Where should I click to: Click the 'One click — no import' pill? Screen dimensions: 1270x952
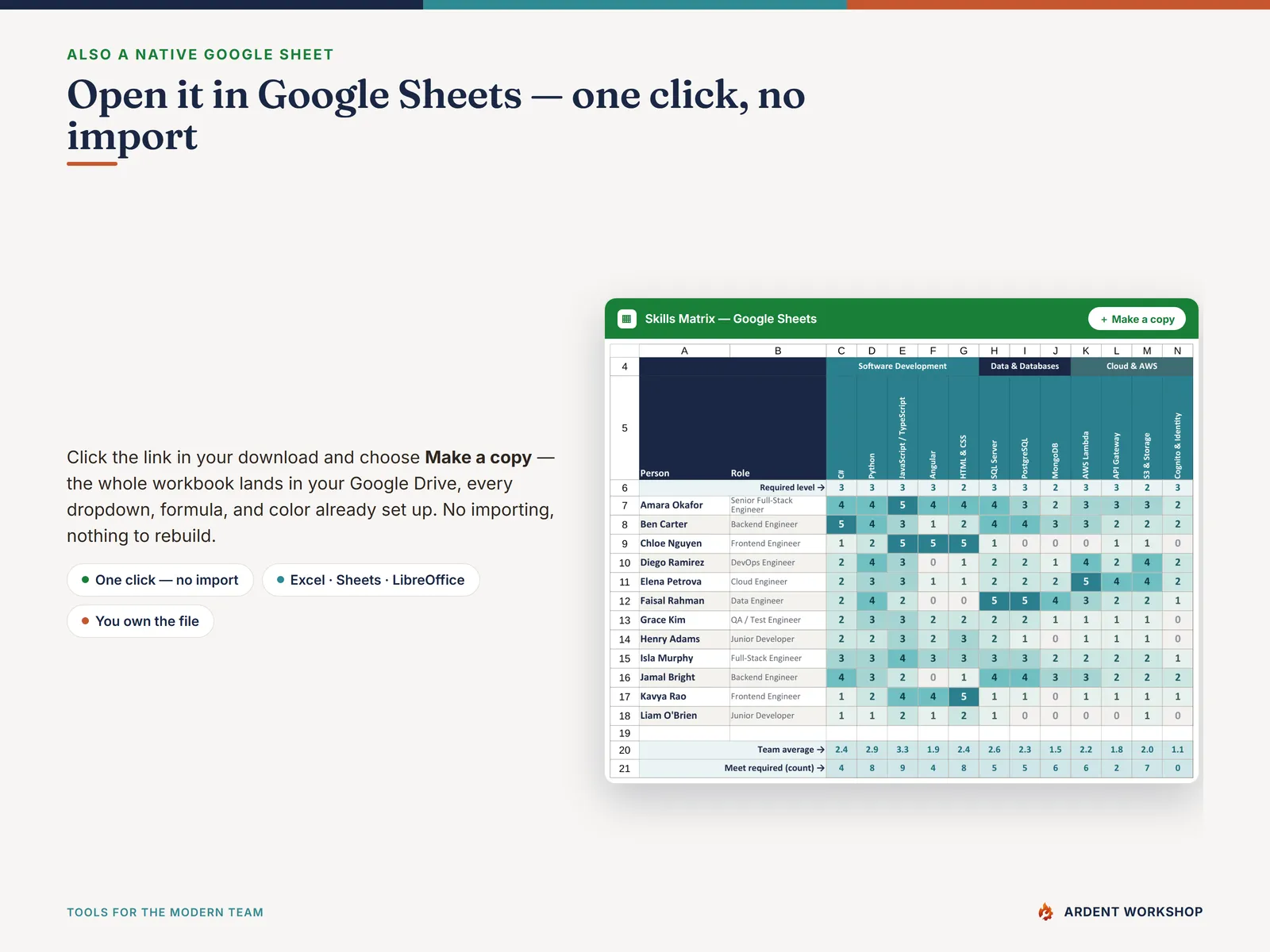coord(160,580)
